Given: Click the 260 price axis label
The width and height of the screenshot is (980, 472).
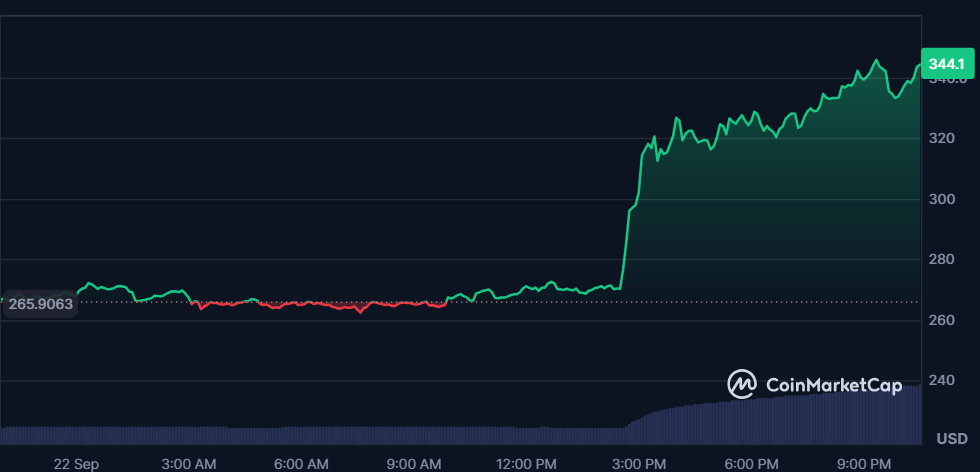Looking at the screenshot, I should [x=941, y=320].
